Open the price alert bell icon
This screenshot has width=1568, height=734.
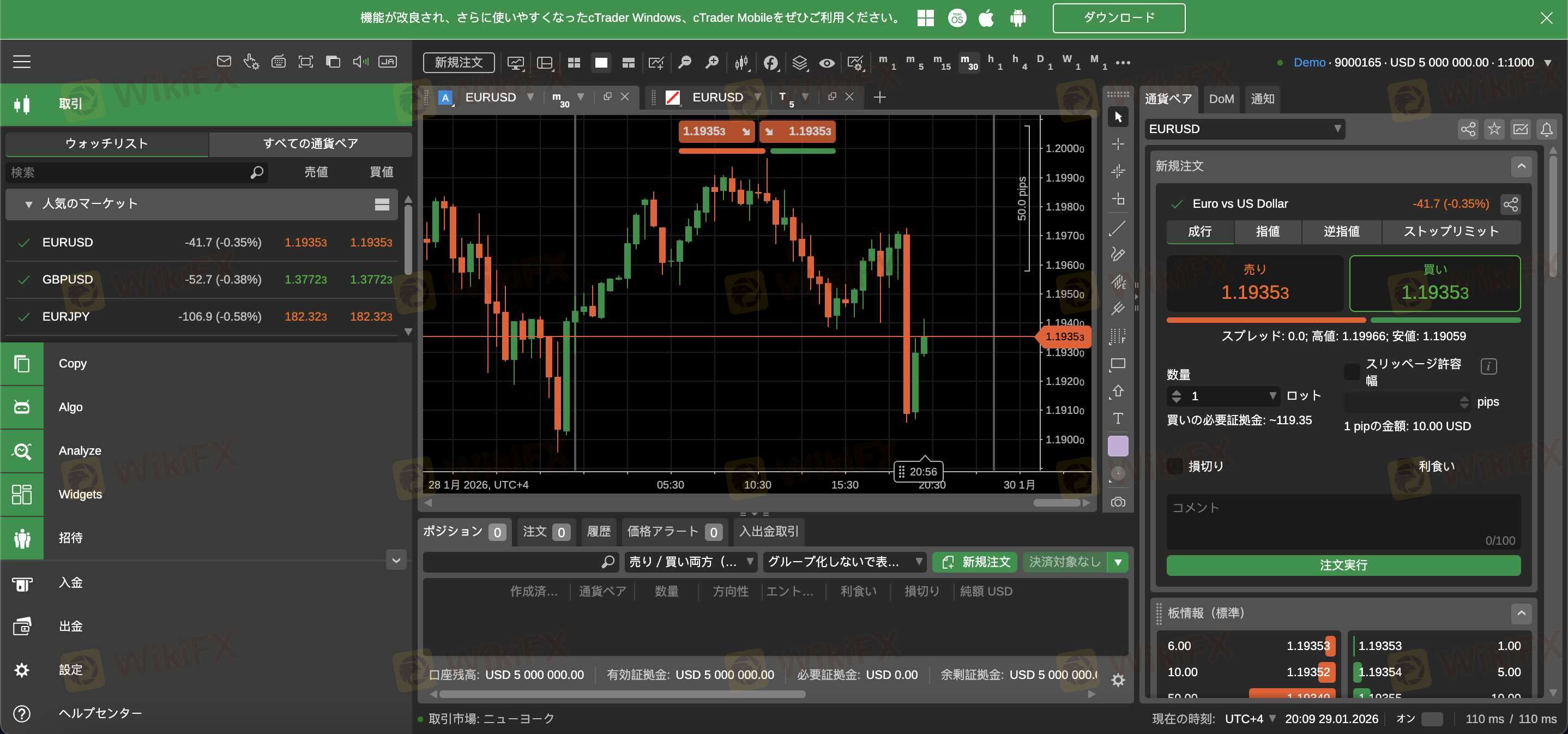pos(1546,129)
